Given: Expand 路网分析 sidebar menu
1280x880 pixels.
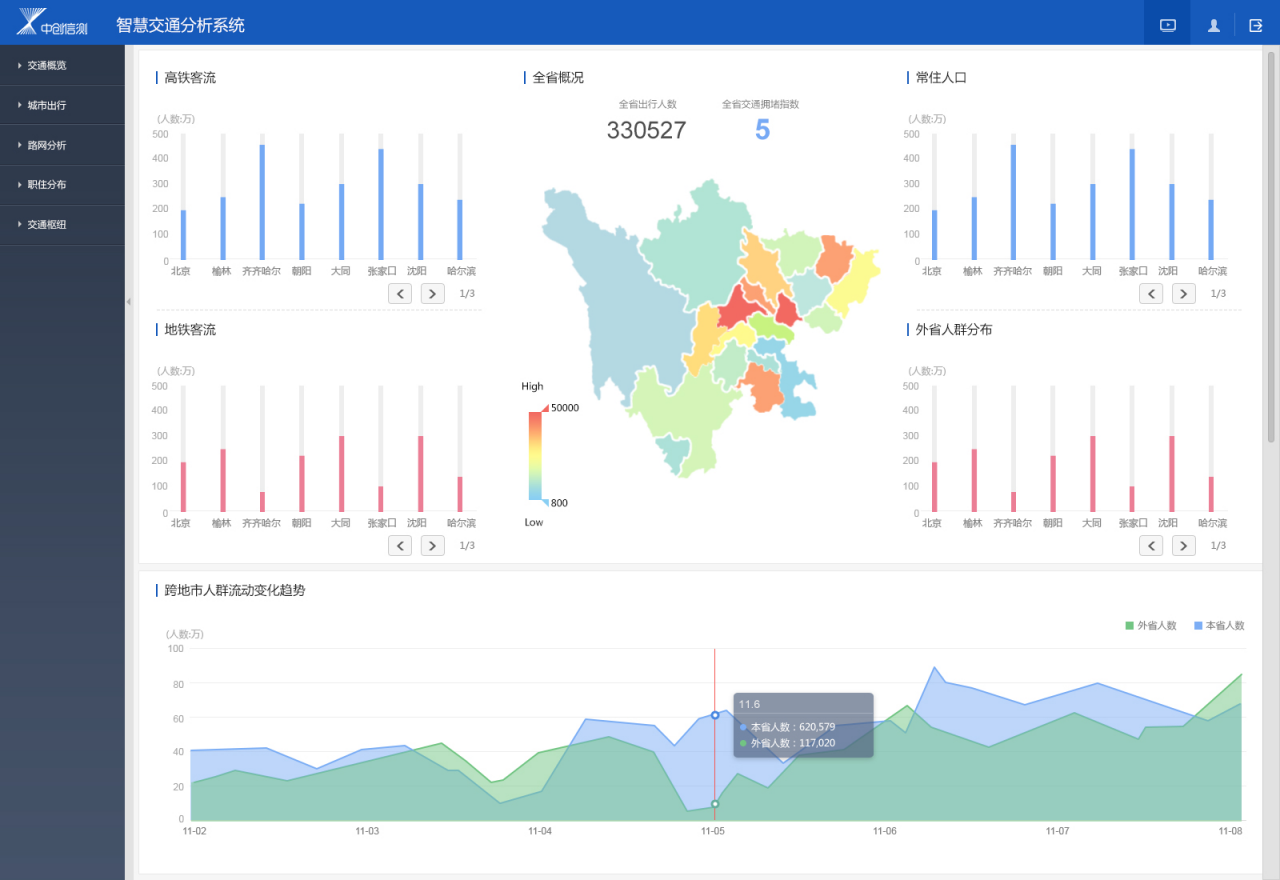Looking at the screenshot, I should tap(62, 145).
